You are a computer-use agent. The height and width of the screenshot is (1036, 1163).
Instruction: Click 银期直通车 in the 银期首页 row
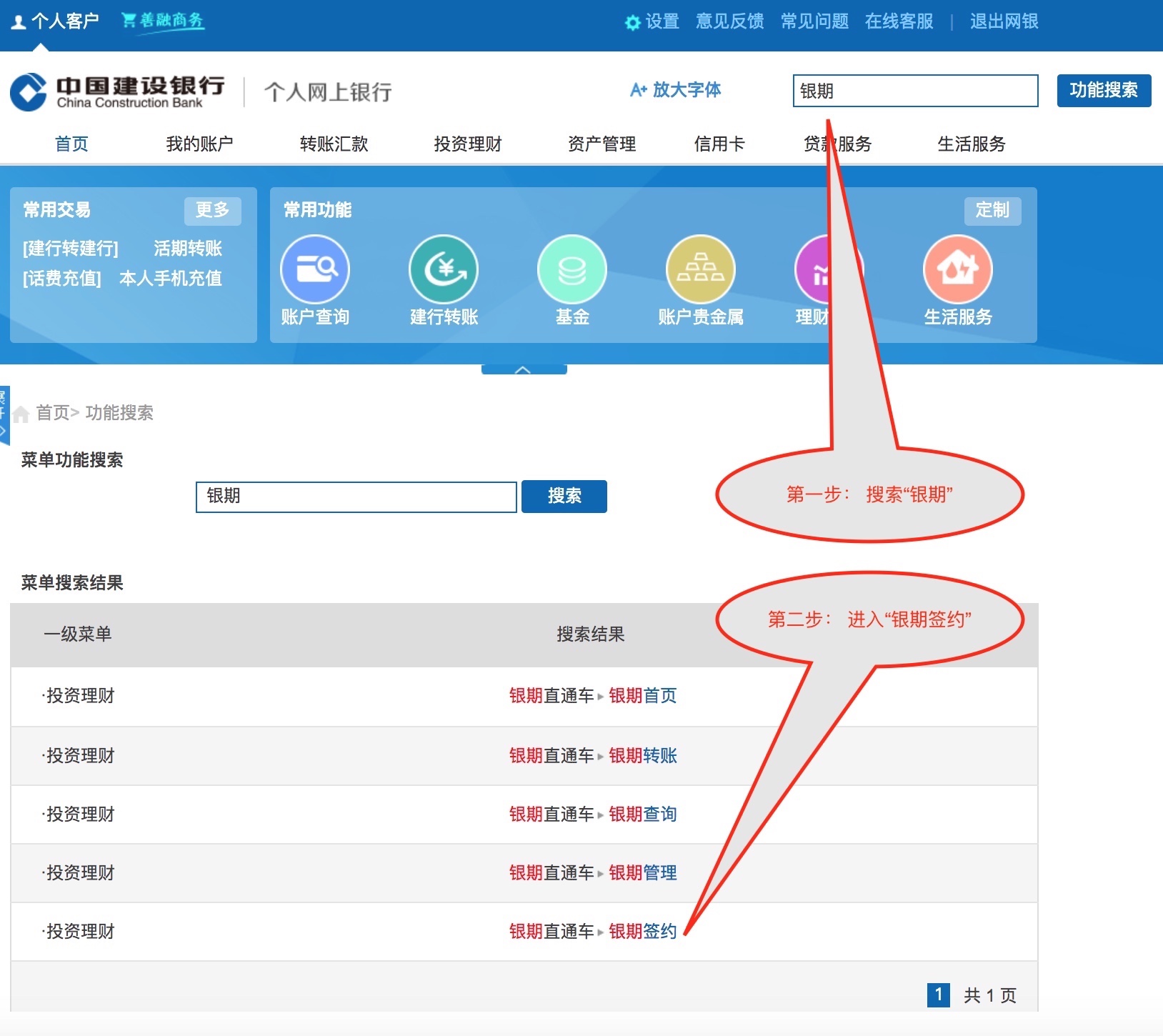coord(551,695)
